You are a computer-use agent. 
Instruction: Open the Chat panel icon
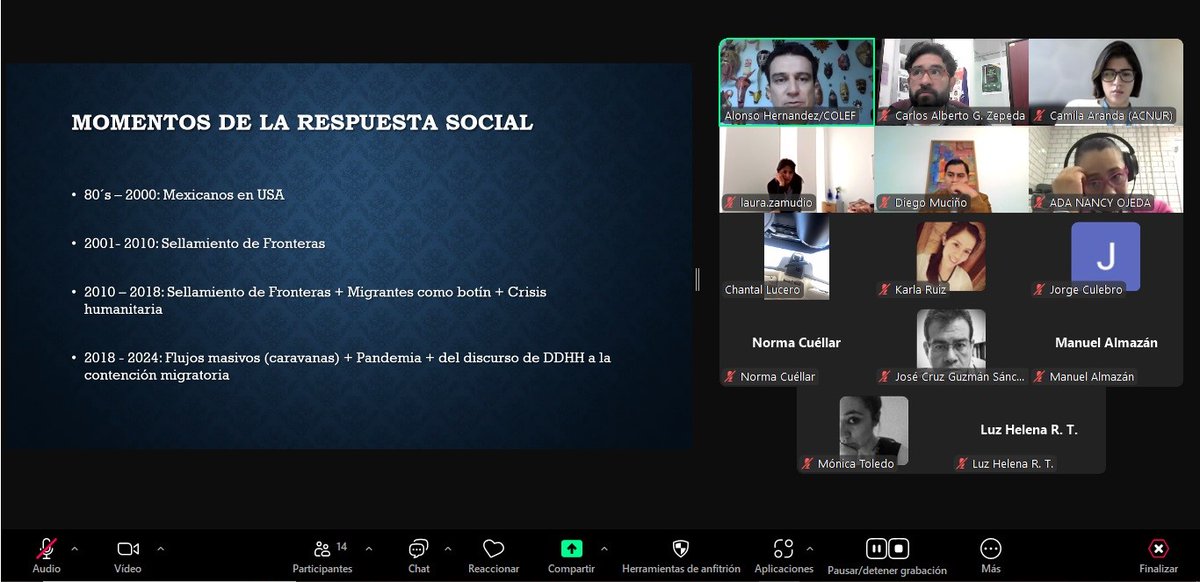pyautogui.click(x=419, y=548)
